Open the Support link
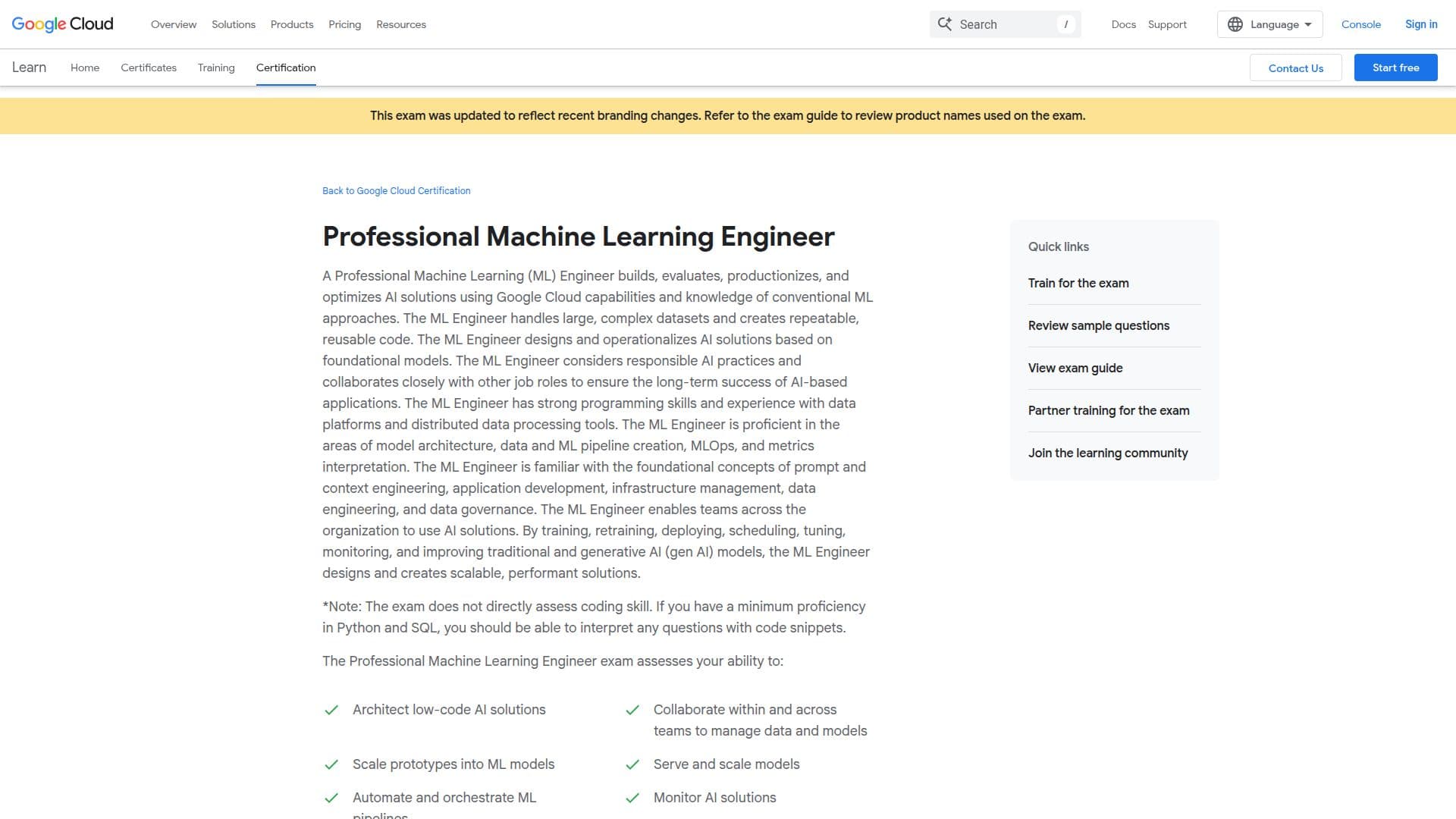Screen dimensions: 1456x819 pos(1167,24)
